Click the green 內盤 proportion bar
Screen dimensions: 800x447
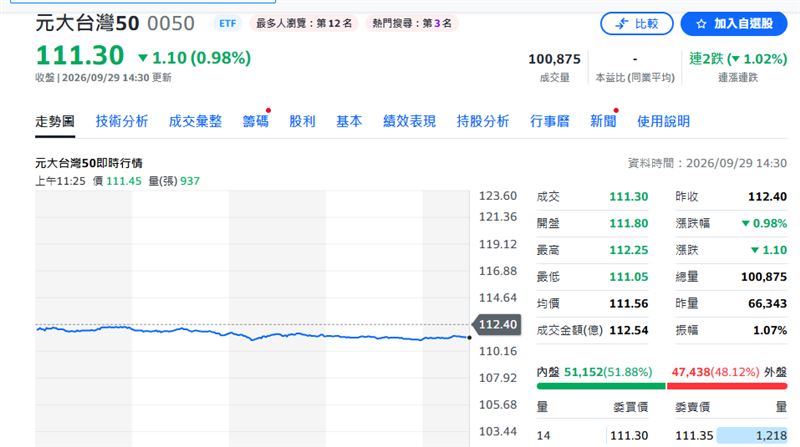pyautogui.click(x=601, y=386)
